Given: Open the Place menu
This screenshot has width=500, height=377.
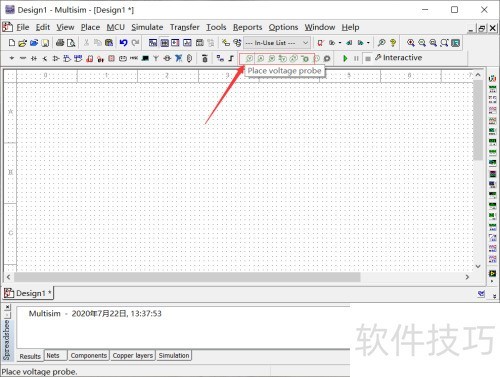Looking at the screenshot, I should point(90,27).
